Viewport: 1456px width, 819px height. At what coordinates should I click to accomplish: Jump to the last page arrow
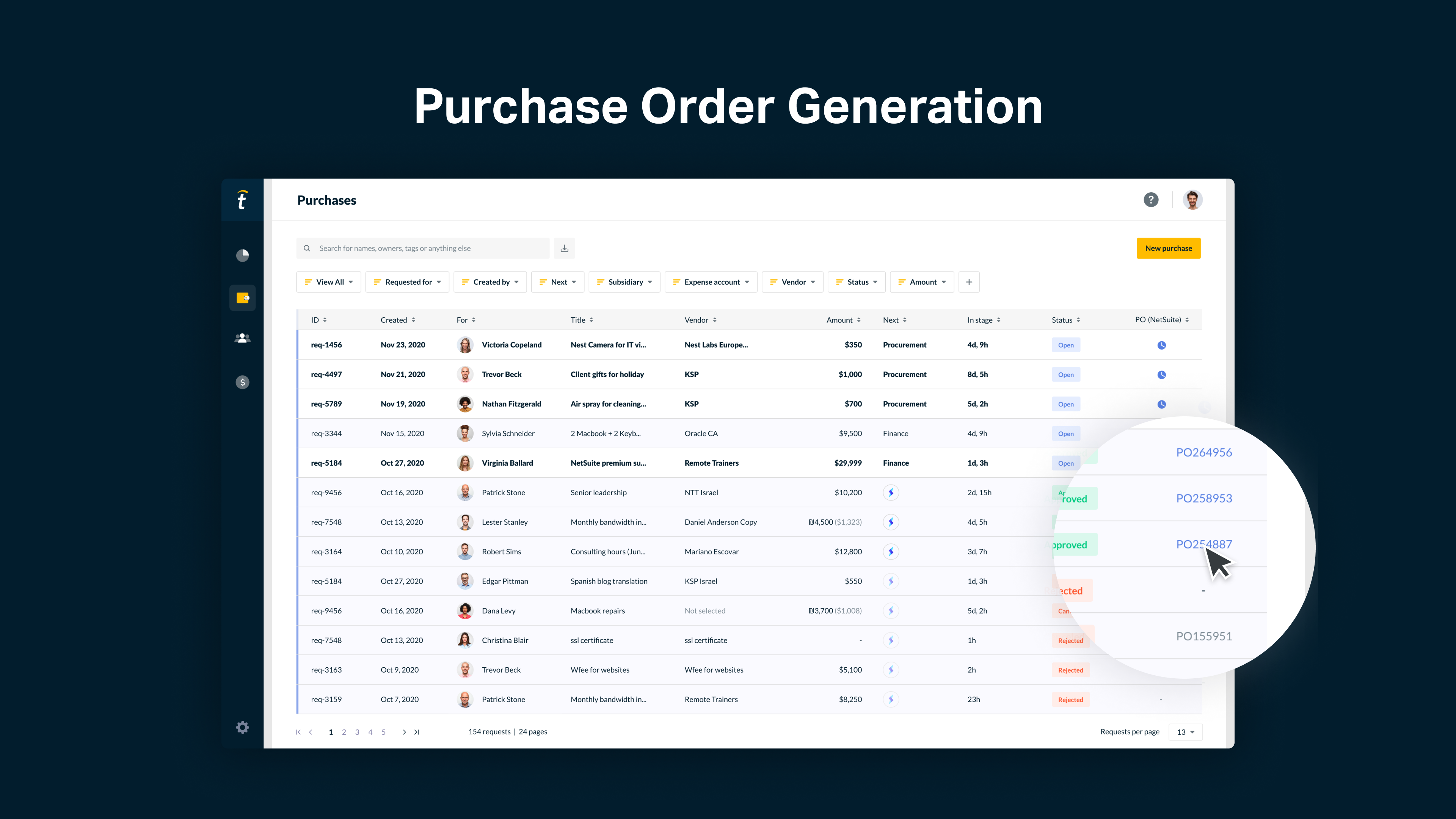[x=417, y=732]
